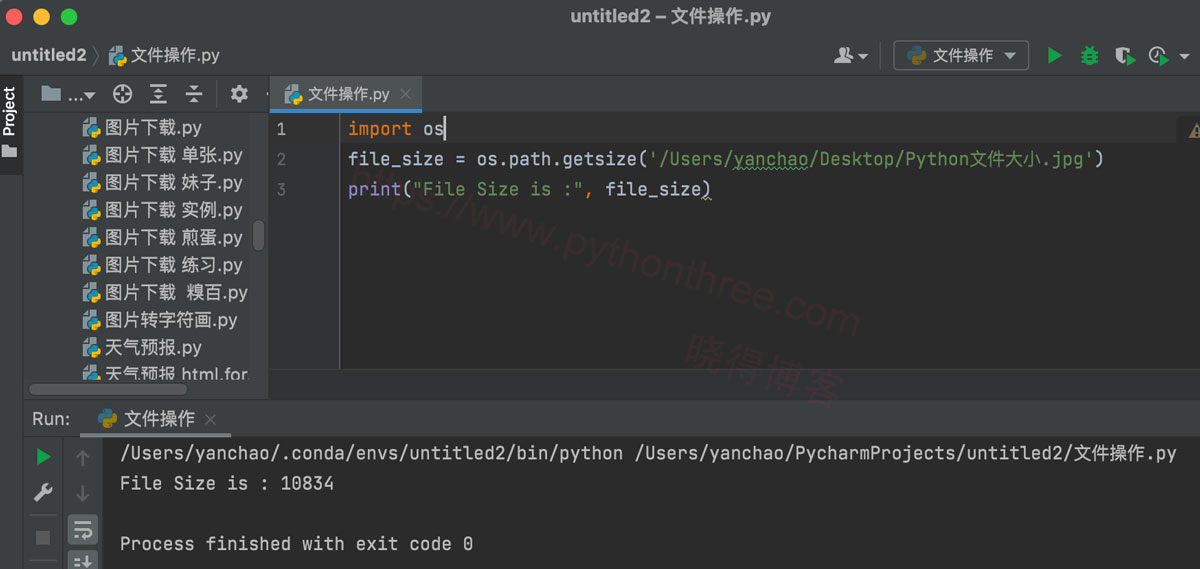Click line number 3 in gutter
The width and height of the screenshot is (1200, 569).
tap(281, 189)
